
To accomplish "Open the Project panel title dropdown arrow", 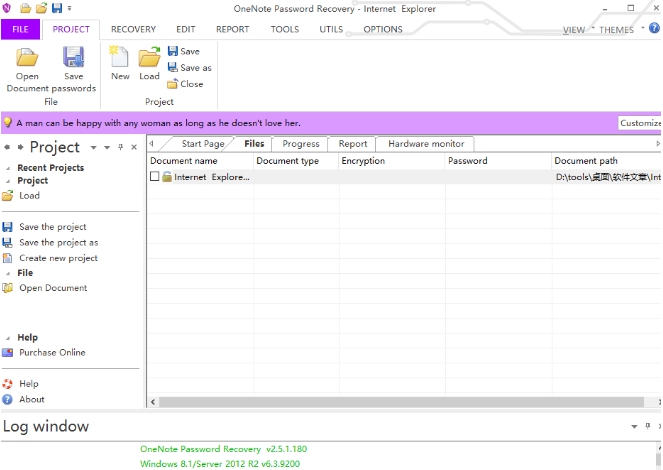I will pos(93,148).
